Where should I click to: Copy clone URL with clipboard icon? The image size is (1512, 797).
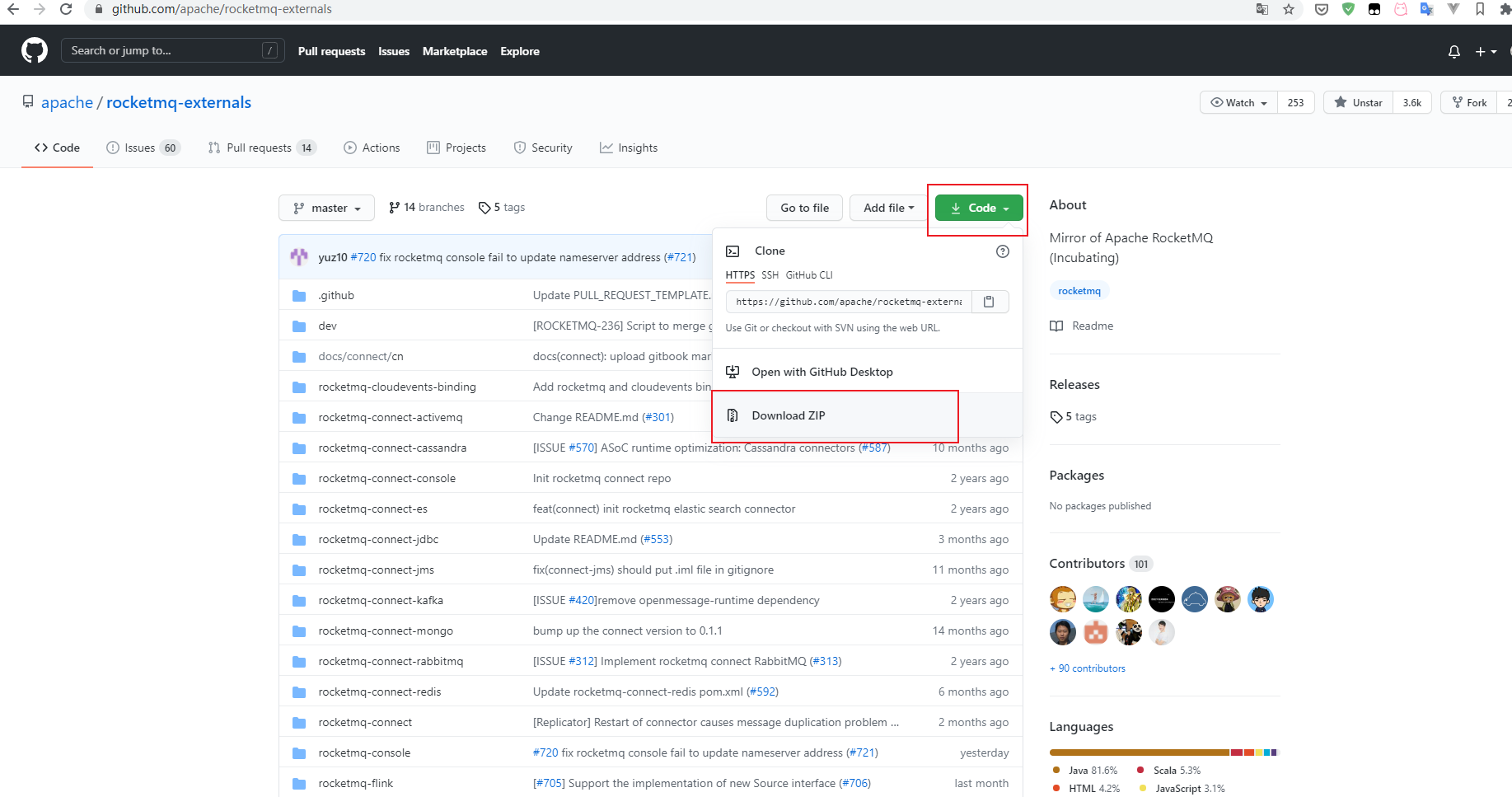pos(990,302)
